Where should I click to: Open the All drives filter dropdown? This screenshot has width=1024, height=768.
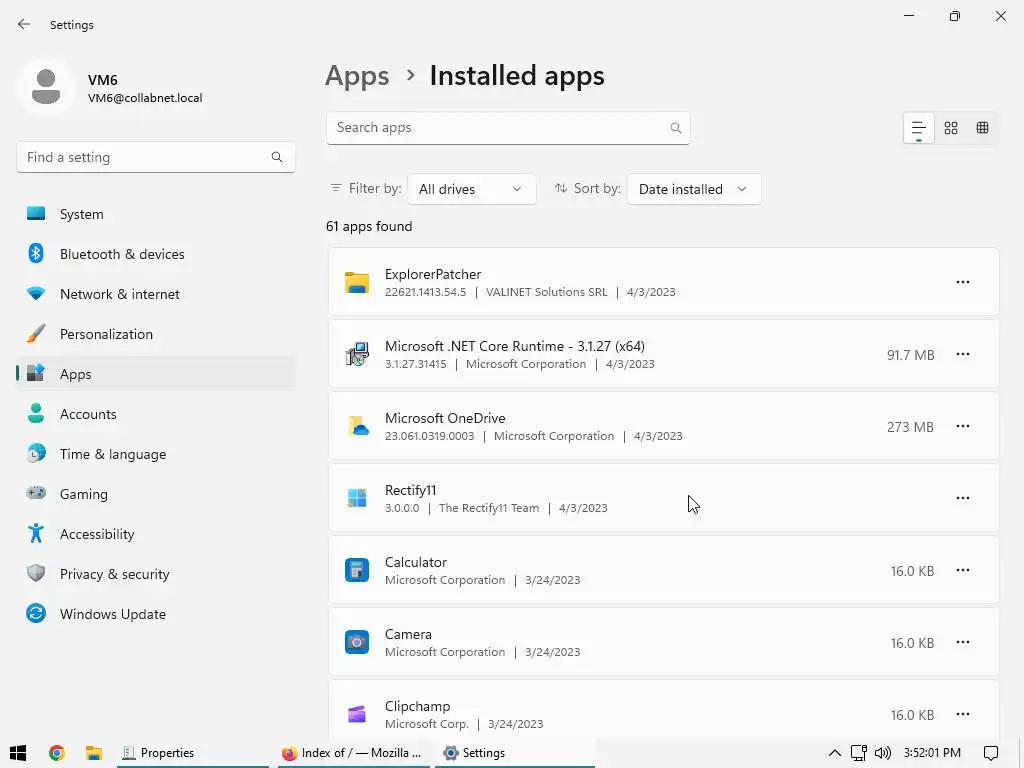tap(471, 189)
